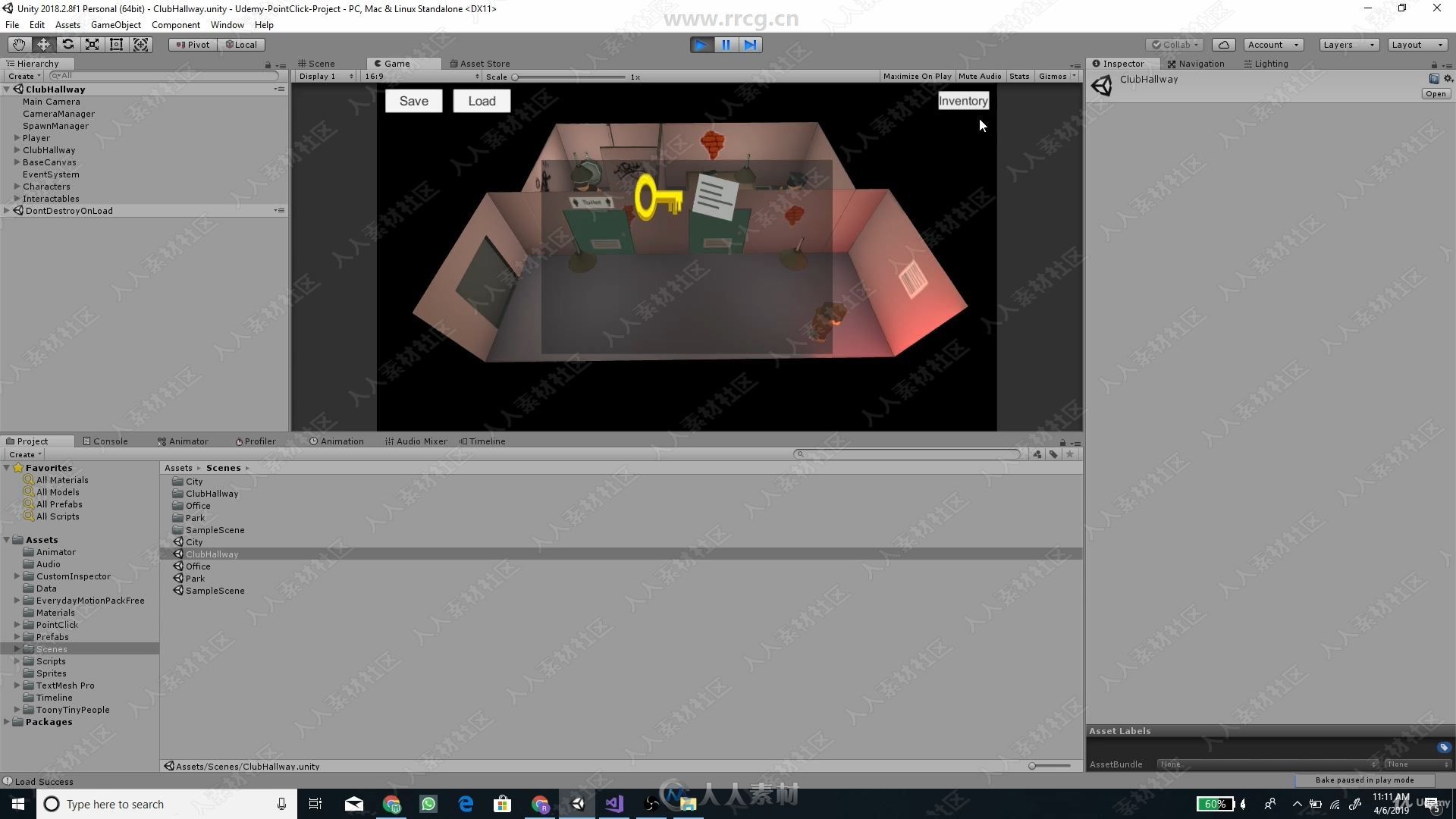Viewport: 1456px width, 819px height.
Task: Switch to the Console tab
Action: click(x=109, y=440)
